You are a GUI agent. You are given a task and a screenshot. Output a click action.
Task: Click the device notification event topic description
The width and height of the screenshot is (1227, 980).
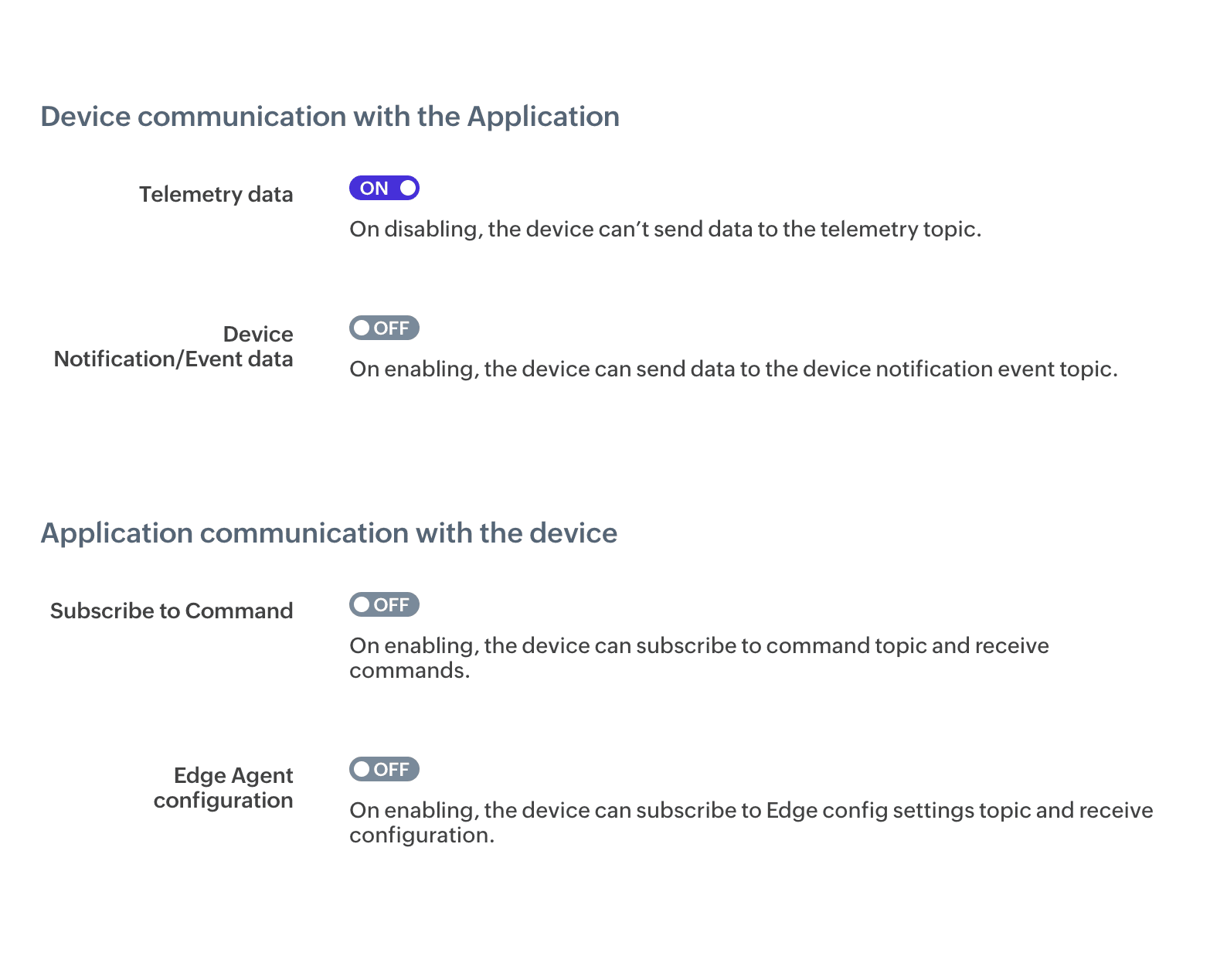pos(732,369)
